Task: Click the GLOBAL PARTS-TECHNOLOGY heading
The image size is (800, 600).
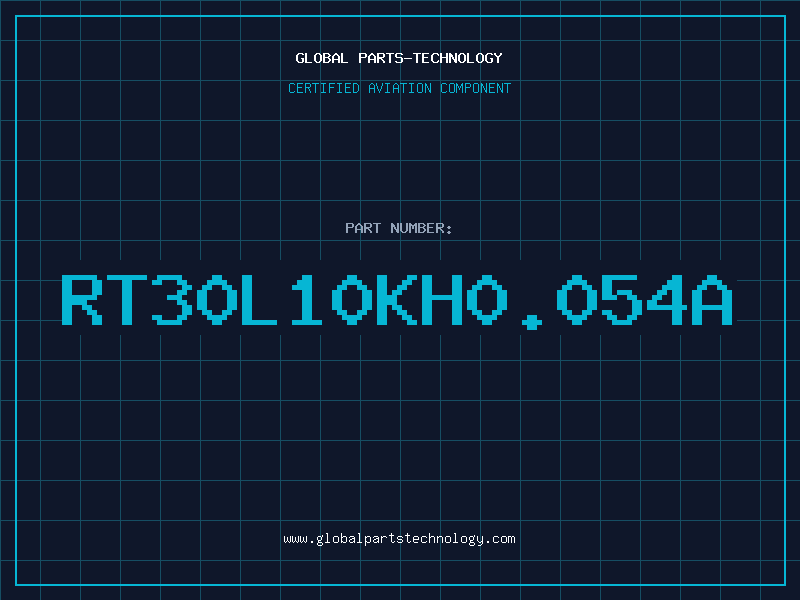Action: [399, 58]
